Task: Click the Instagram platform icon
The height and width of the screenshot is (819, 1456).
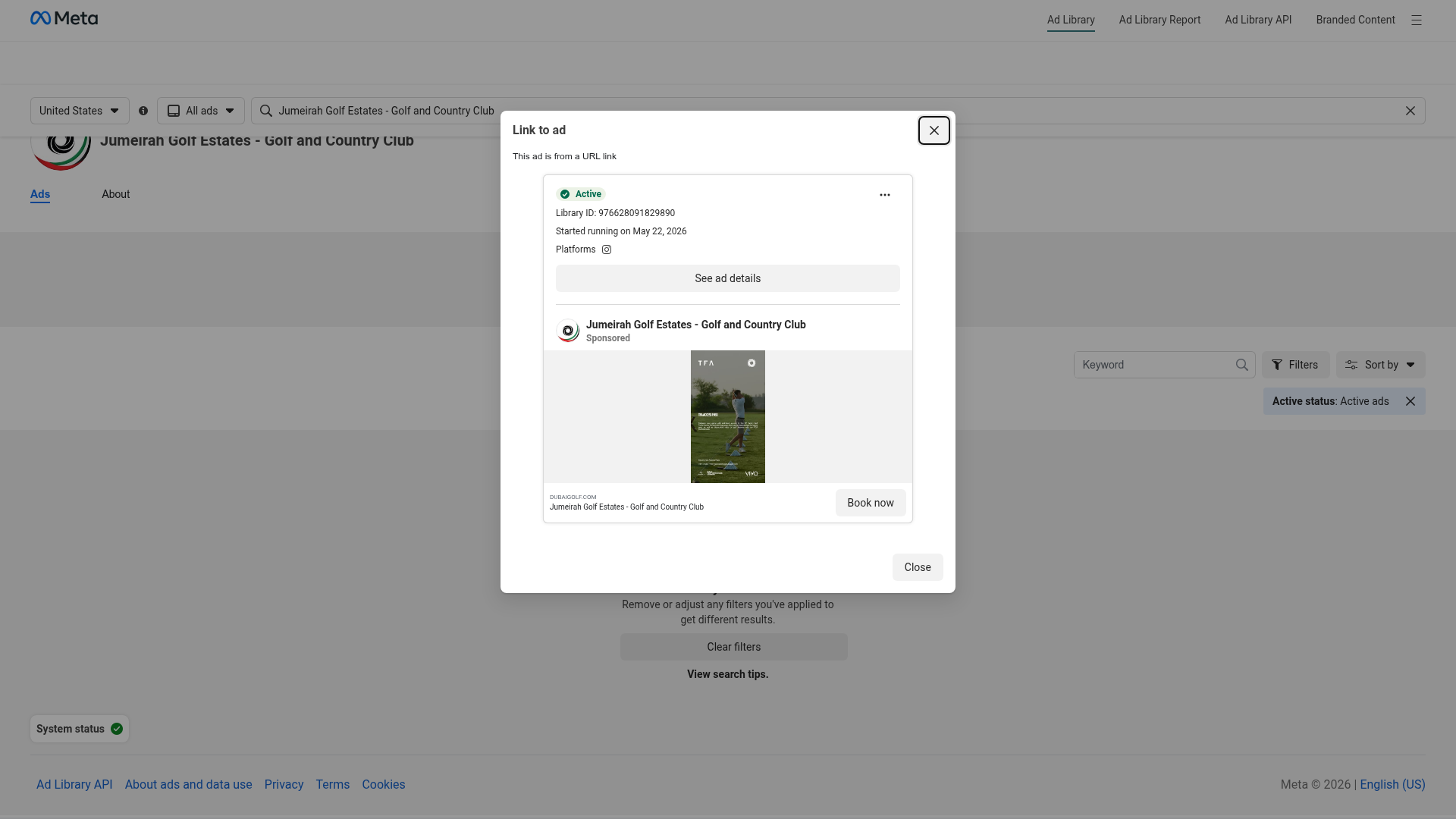Action: (x=607, y=249)
